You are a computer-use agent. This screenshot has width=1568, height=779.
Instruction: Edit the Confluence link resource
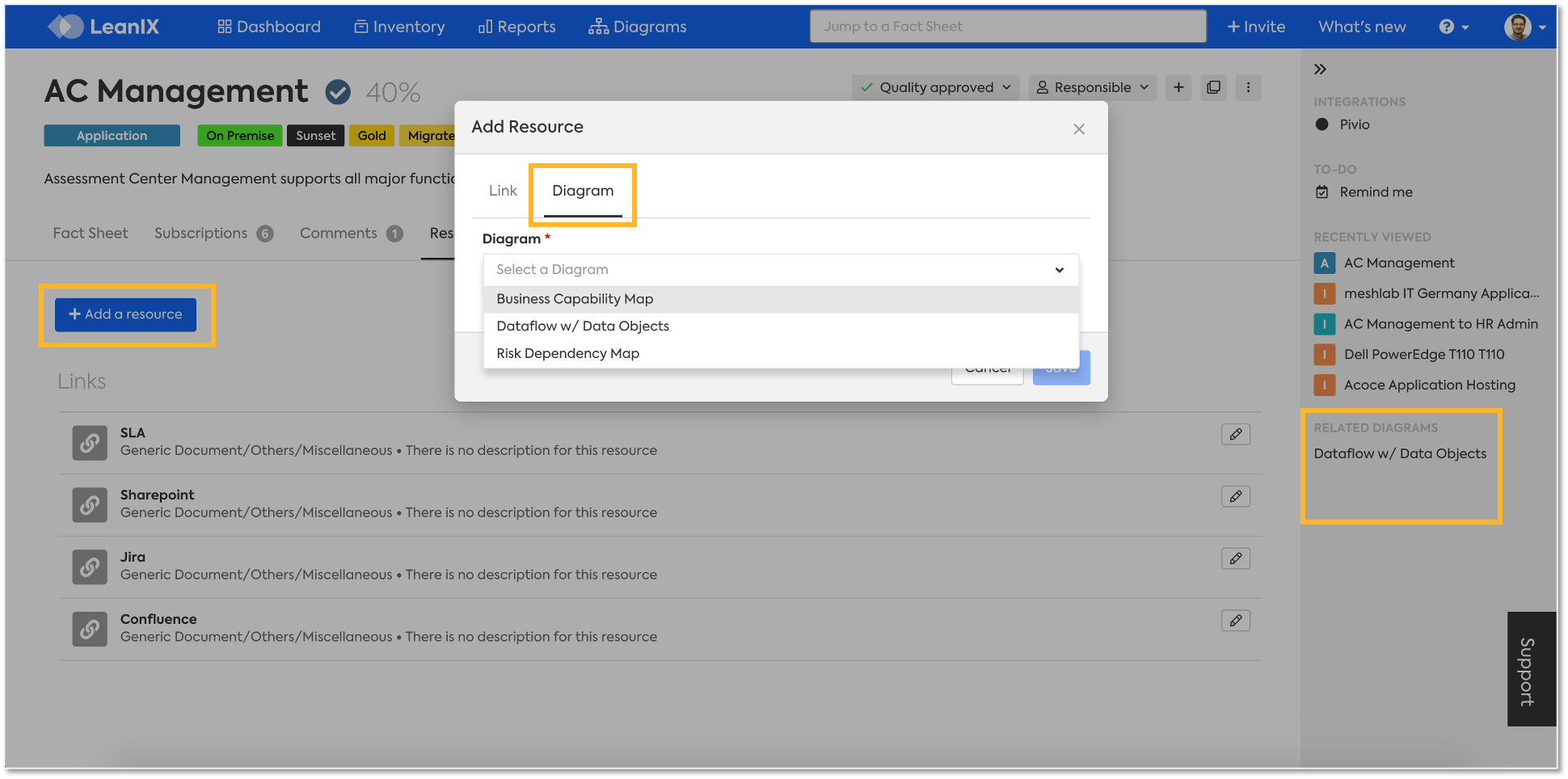tap(1236, 621)
